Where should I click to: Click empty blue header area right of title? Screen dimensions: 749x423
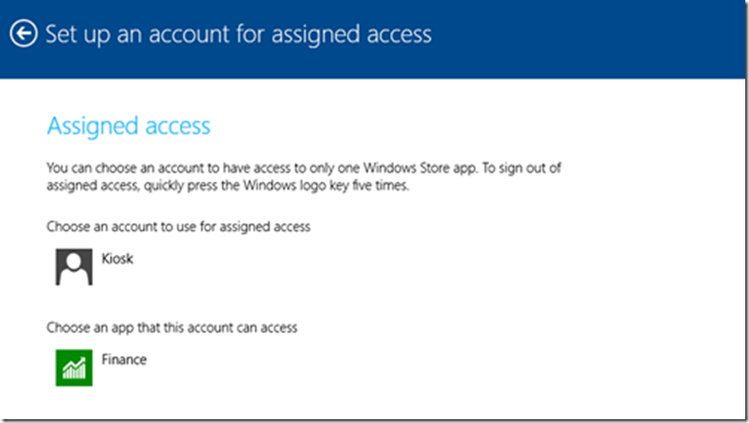pos(600,34)
